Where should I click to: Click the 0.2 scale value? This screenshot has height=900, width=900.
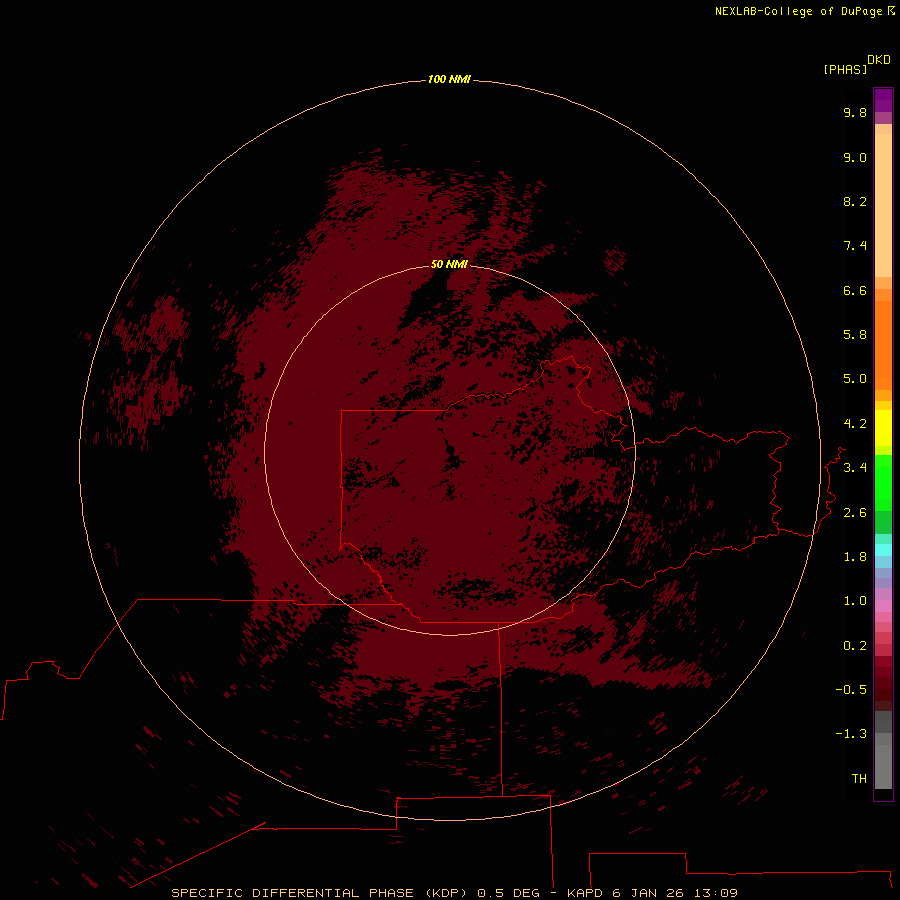[x=855, y=646]
